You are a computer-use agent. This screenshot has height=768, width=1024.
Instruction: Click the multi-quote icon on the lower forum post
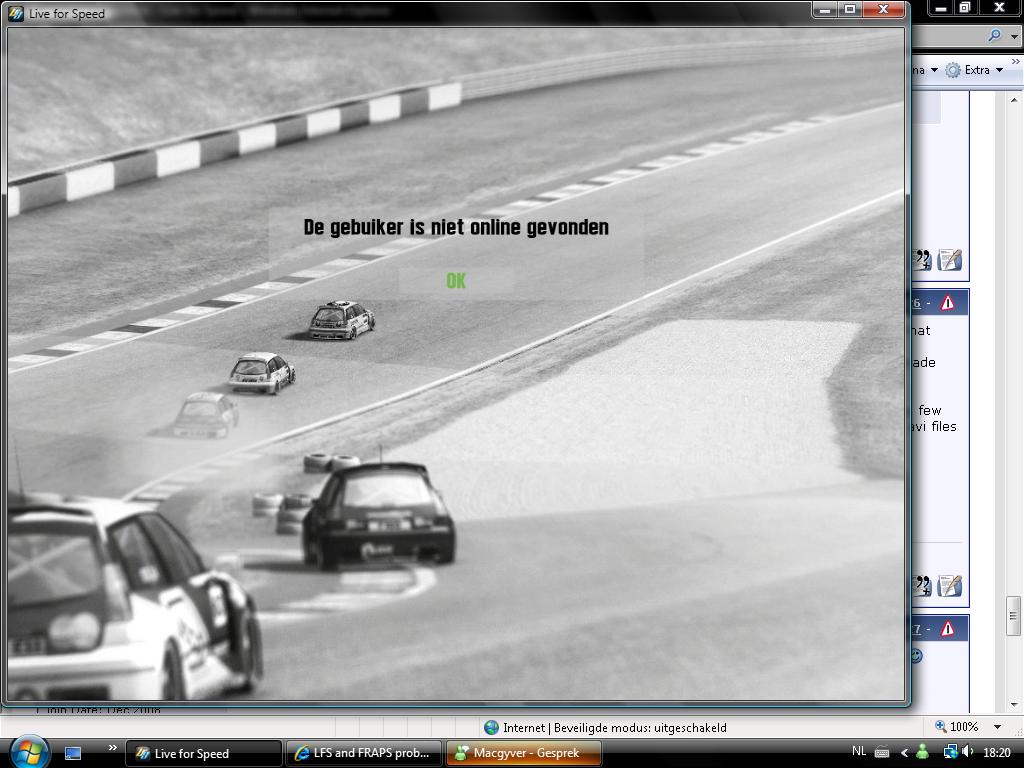(x=921, y=585)
